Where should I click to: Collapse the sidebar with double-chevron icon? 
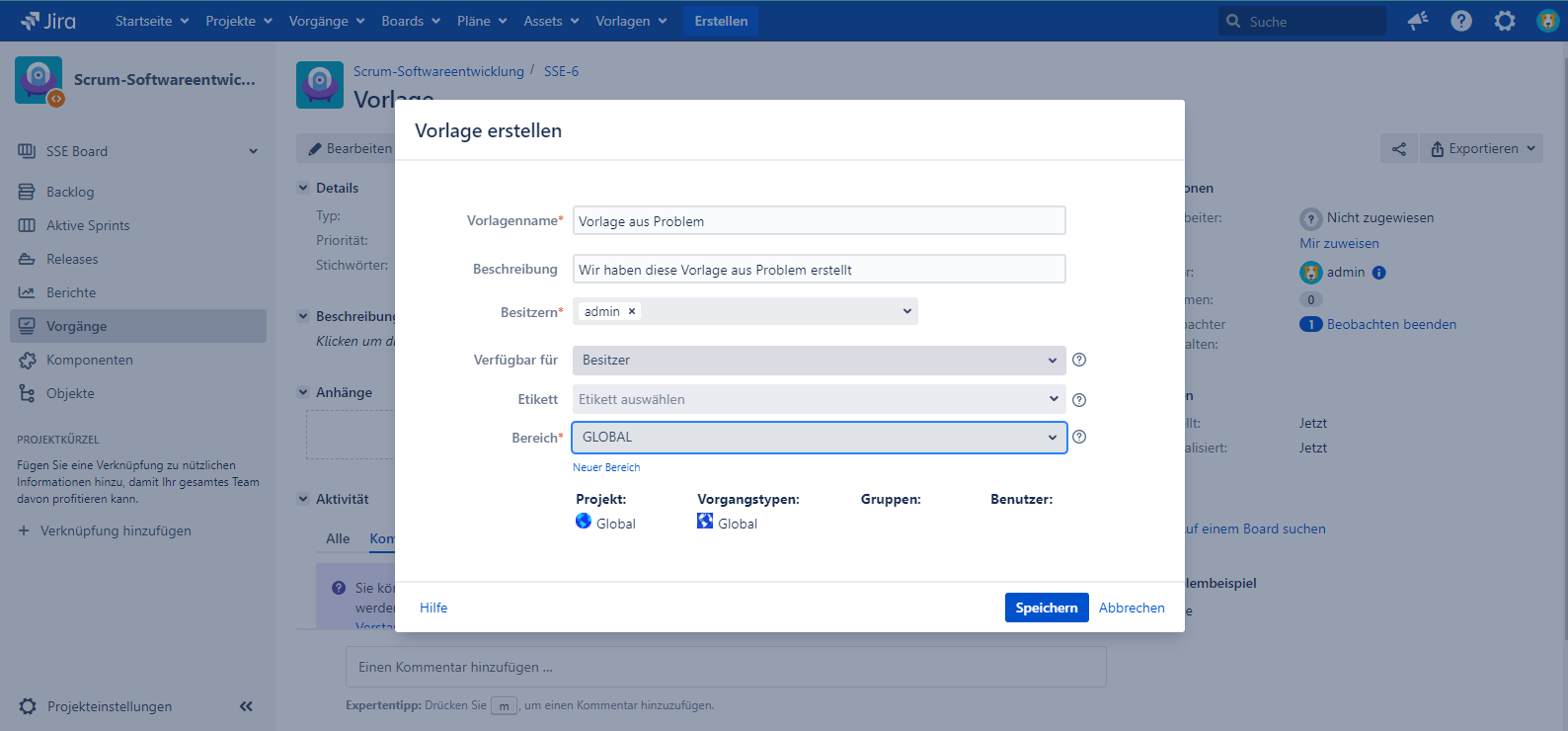[x=246, y=706]
